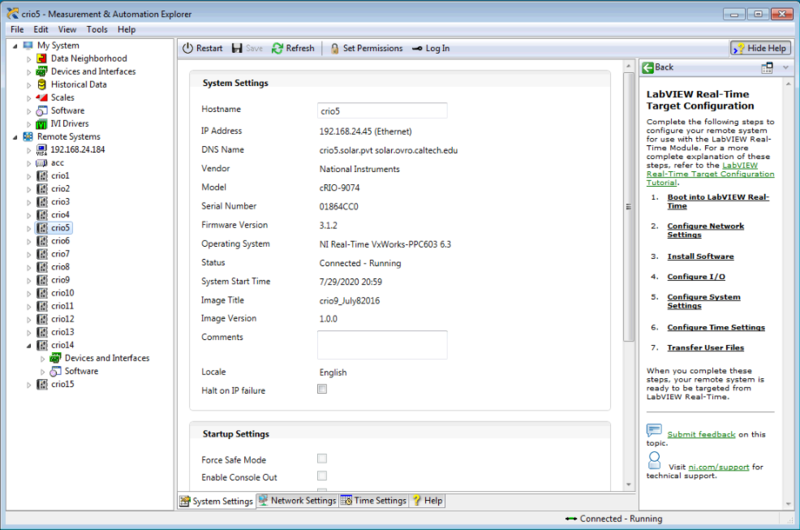Click the Data Neighborhood icon
The width and height of the screenshot is (800, 530).
[x=42, y=59]
